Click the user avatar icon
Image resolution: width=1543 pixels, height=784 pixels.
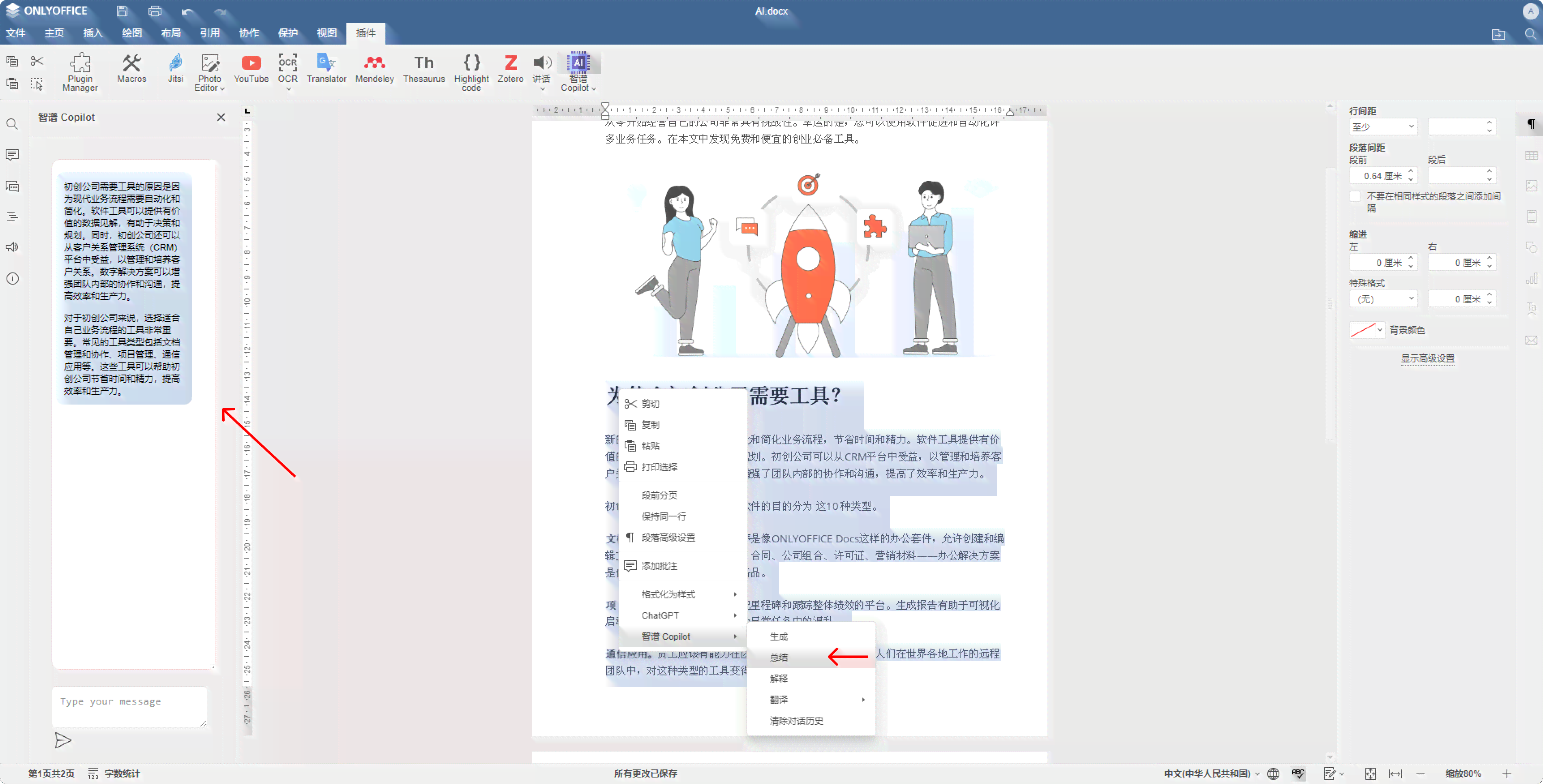pyautogui.click(x=1530, y=11)
